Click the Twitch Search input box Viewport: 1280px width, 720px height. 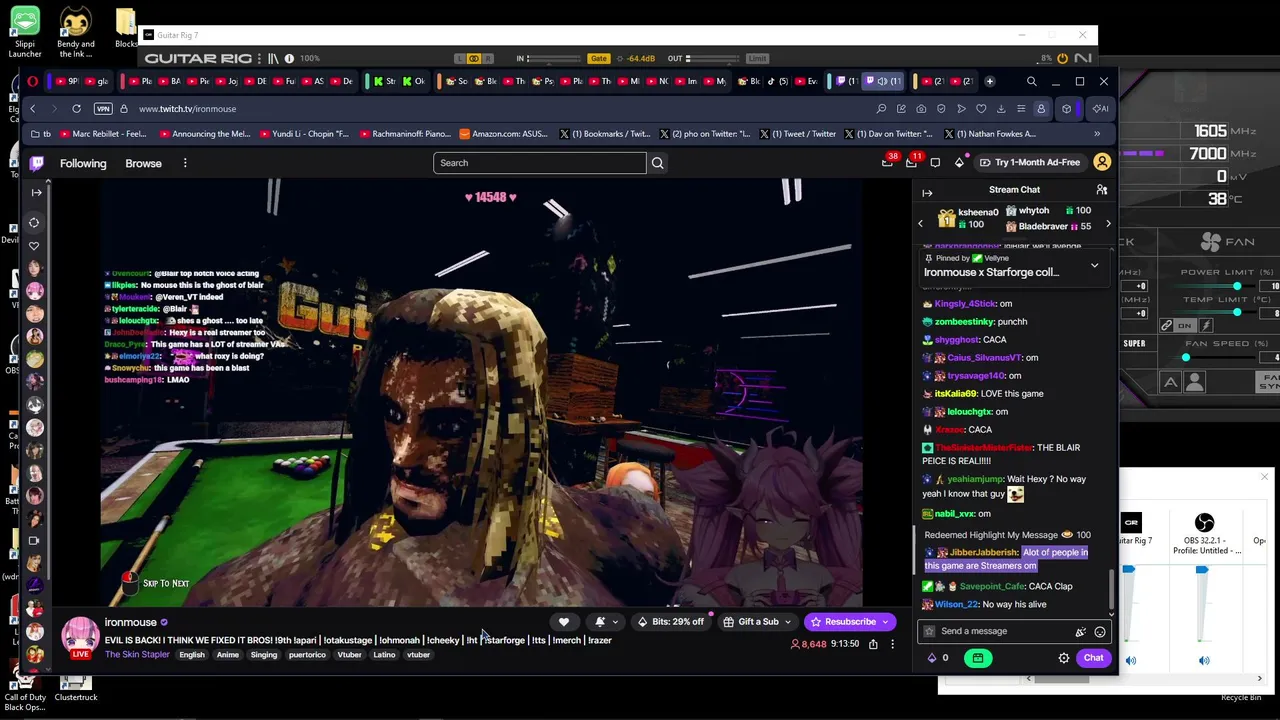point(540,163)
